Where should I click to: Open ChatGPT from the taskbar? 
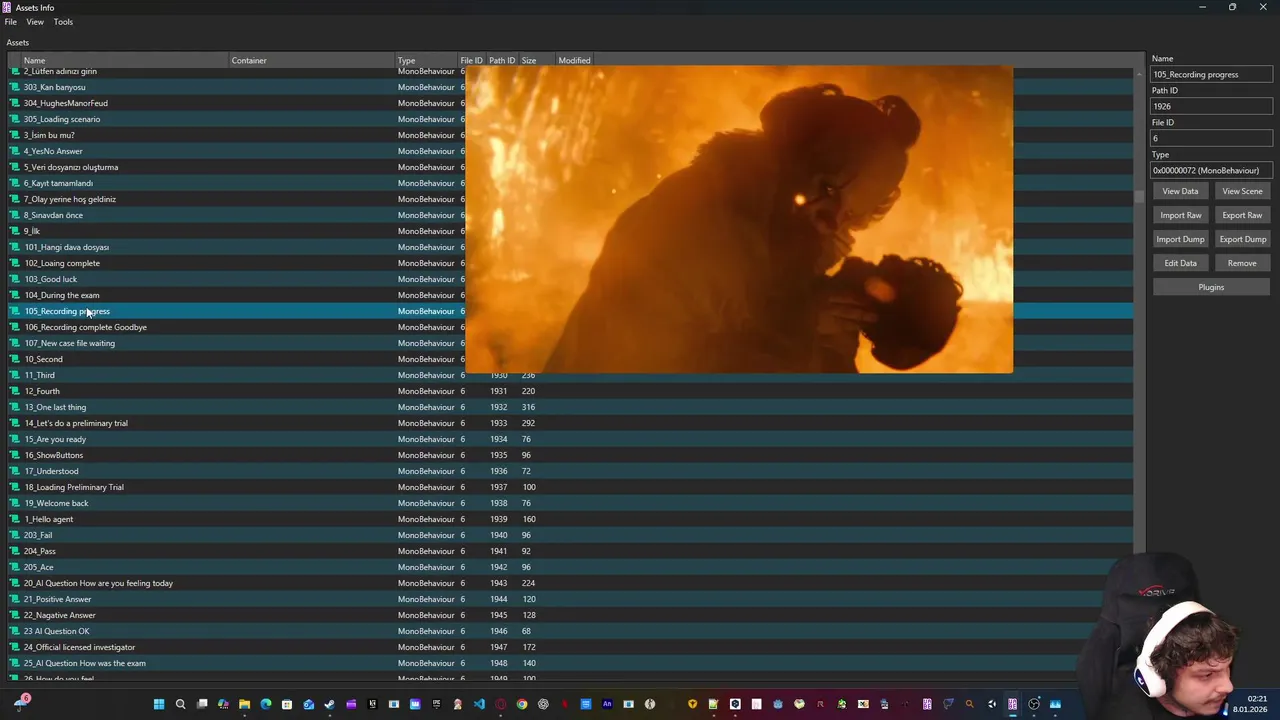coord(543,704)
